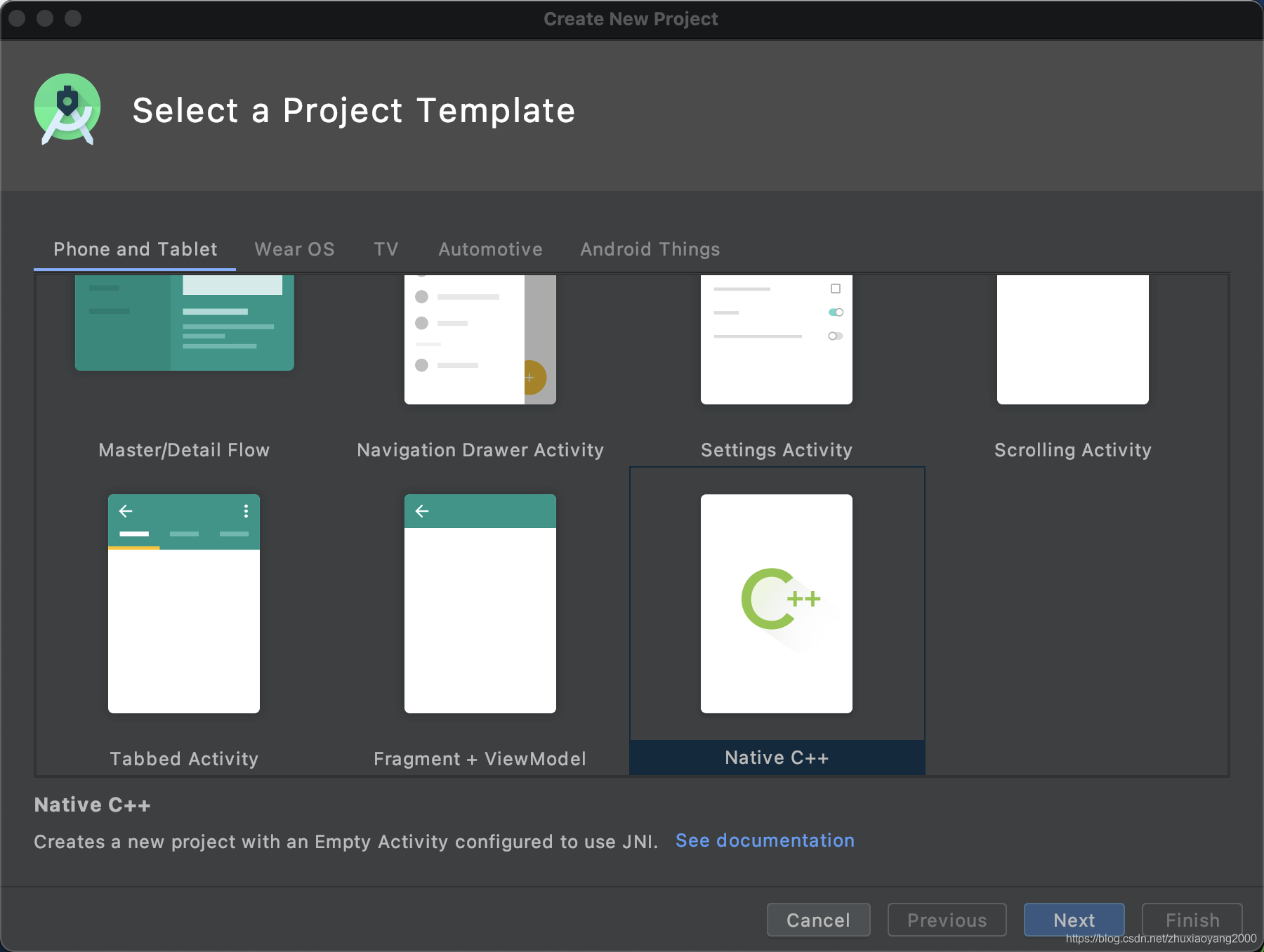The image size is (1264, 952).
Task: Click the Next button
Action: click(1074, 920)
